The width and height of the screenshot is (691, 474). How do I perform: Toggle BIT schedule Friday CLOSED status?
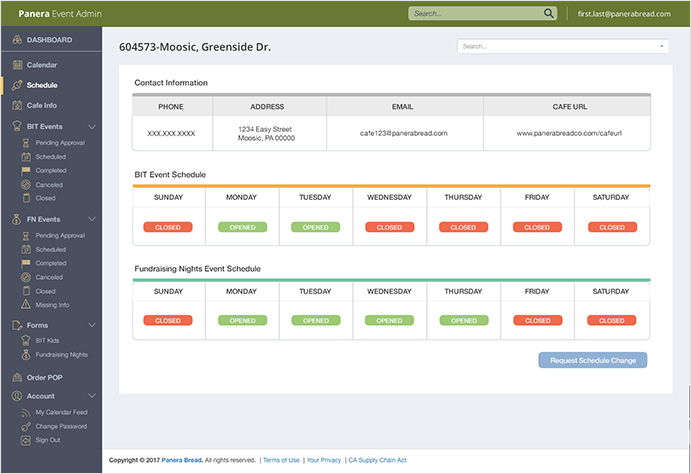coord(537,227)
